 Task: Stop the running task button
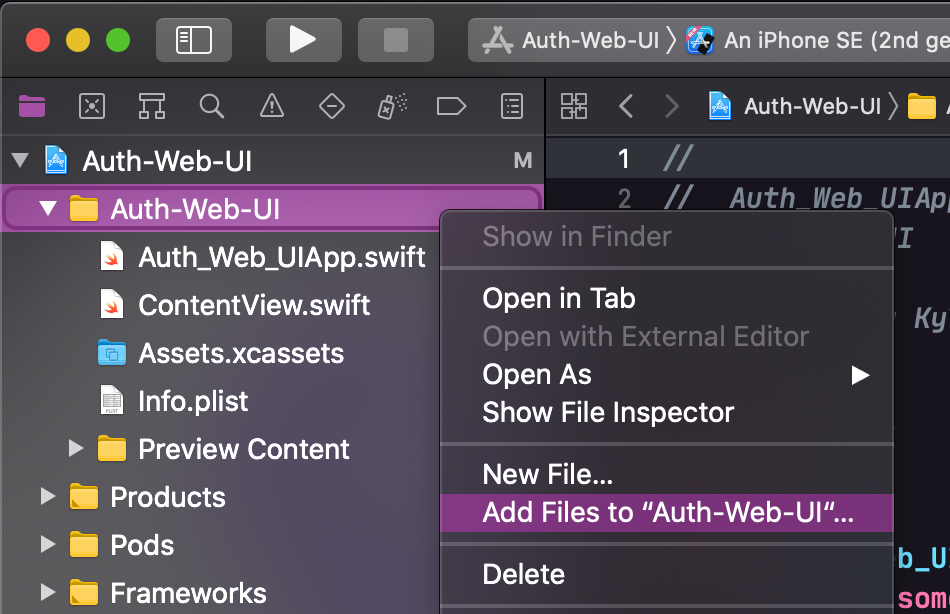coord(396,40)
